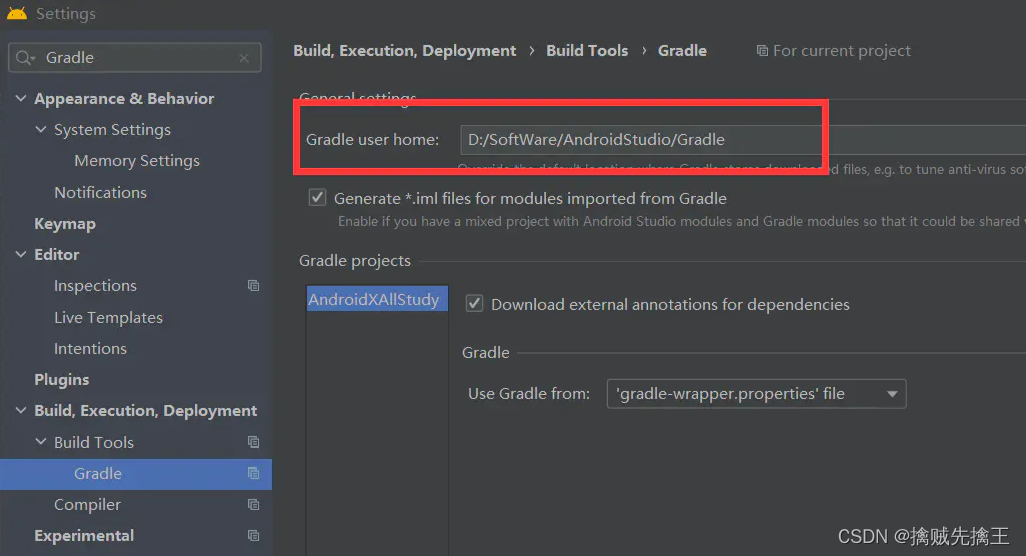Screen dimensions: 1026x556
Task: Open Keymap settings
Action: click(65, 224)
